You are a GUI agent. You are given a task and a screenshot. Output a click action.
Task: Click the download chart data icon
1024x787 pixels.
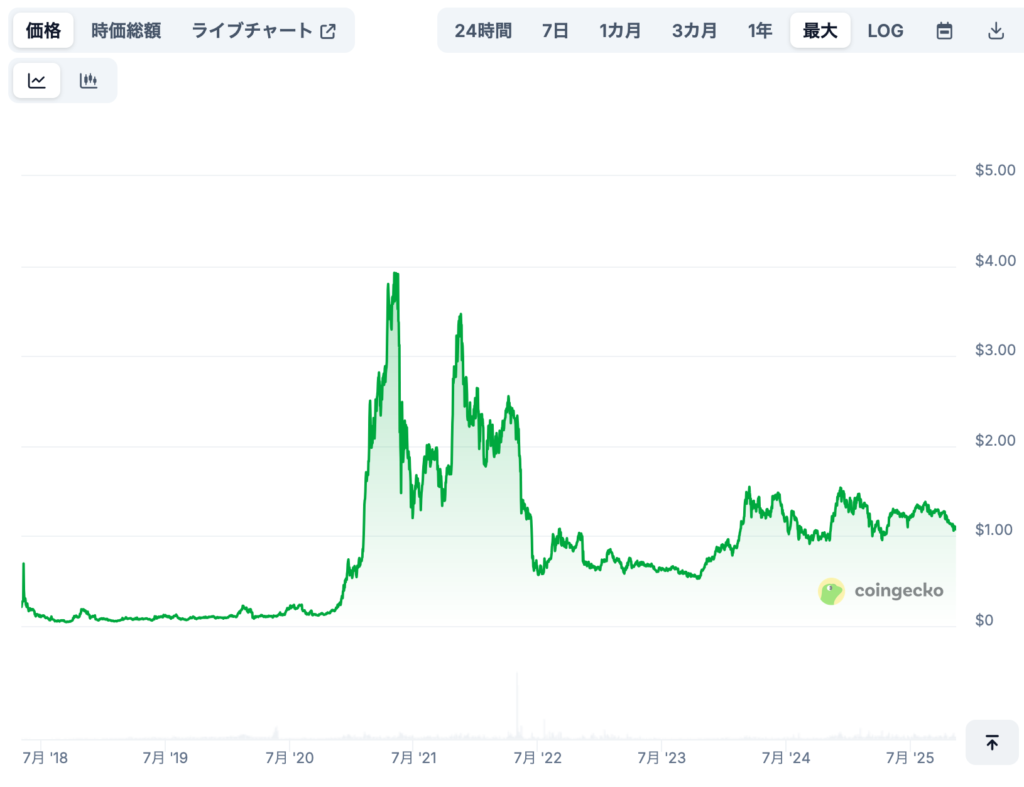tap(996, 30)
